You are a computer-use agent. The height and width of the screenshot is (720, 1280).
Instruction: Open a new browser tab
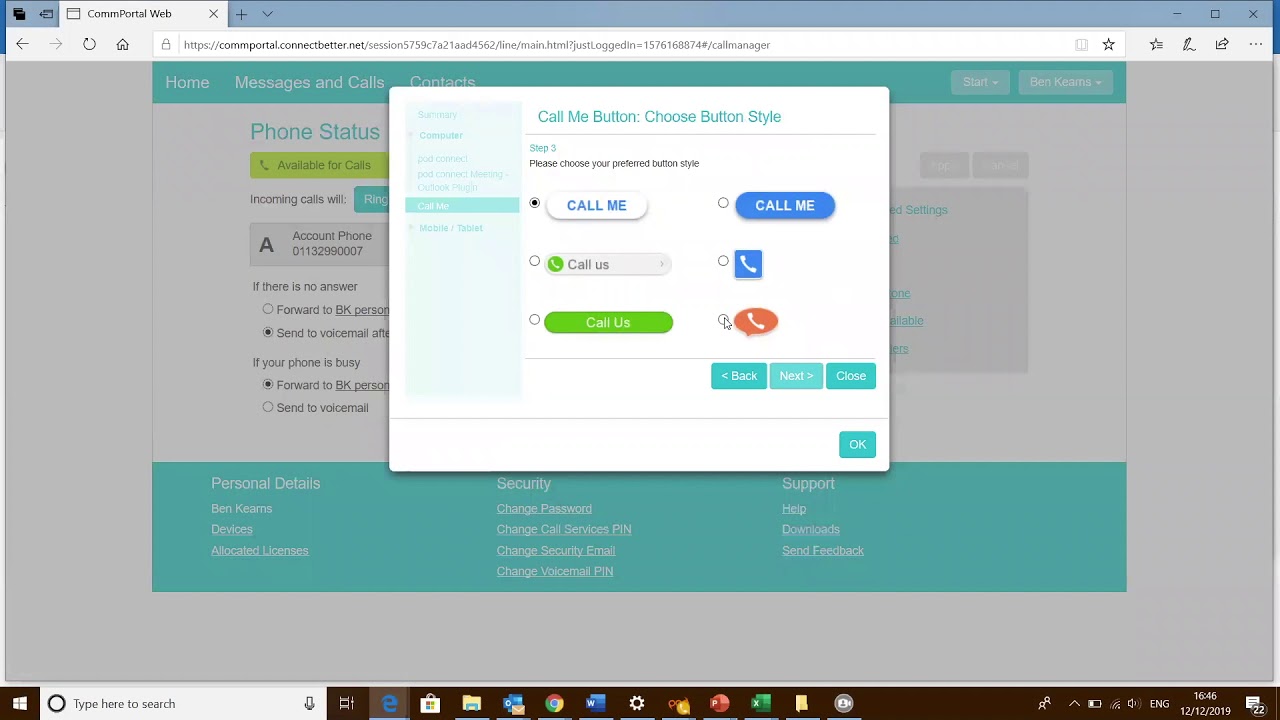(241, 14)
